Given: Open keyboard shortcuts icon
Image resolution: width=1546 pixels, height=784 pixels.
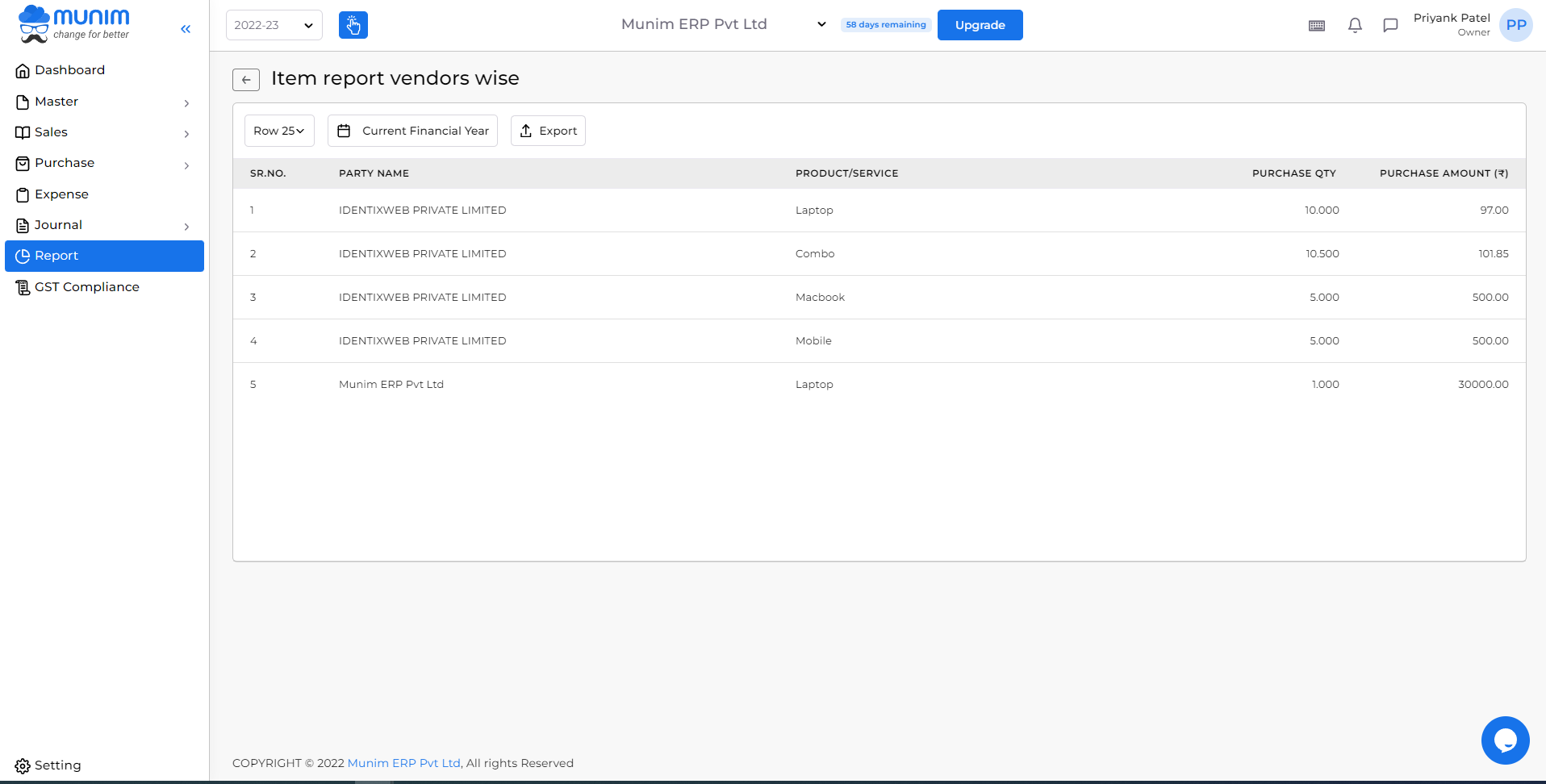Looking at the screenshot, I should pyautogui.click(x=1317, y=26).
